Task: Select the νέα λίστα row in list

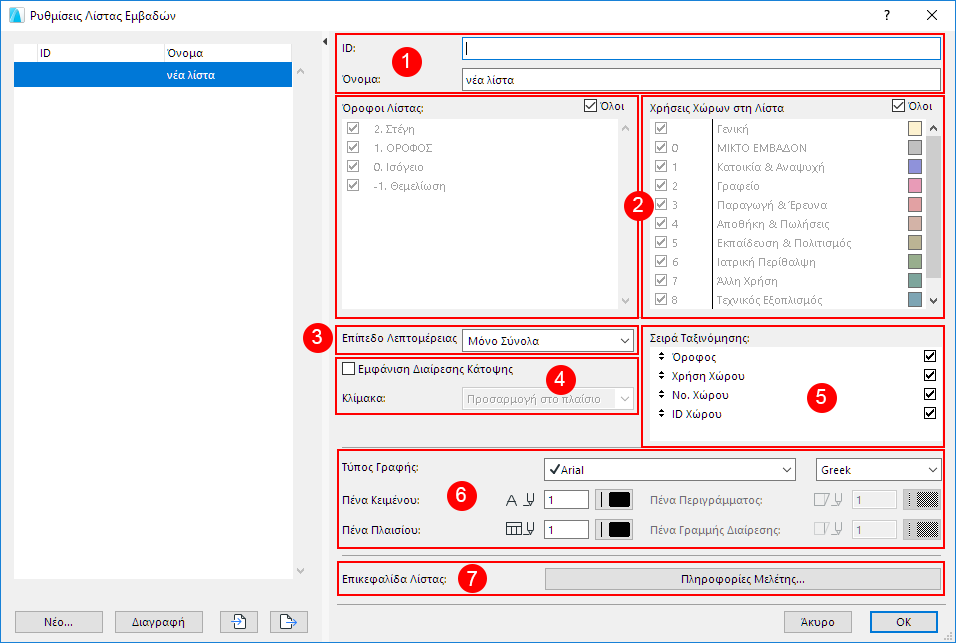Action: 153,75
